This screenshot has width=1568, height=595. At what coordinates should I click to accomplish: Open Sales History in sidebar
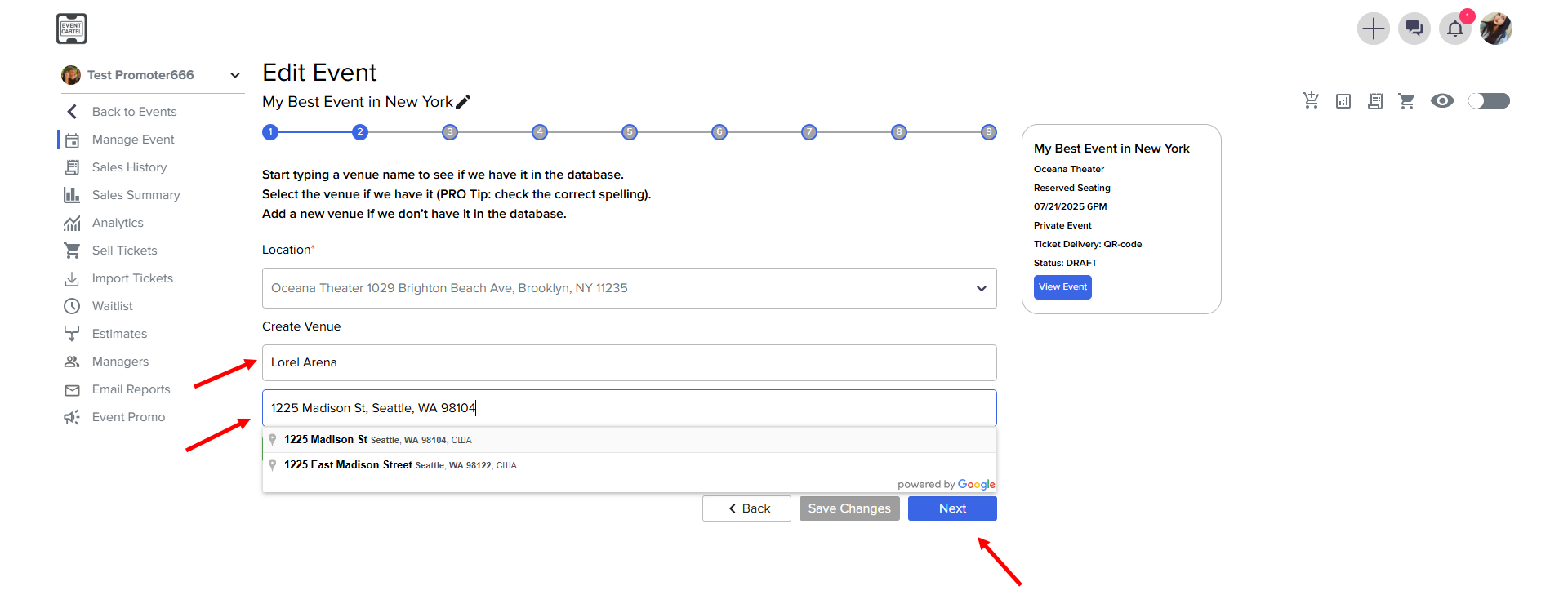point(129,167)
